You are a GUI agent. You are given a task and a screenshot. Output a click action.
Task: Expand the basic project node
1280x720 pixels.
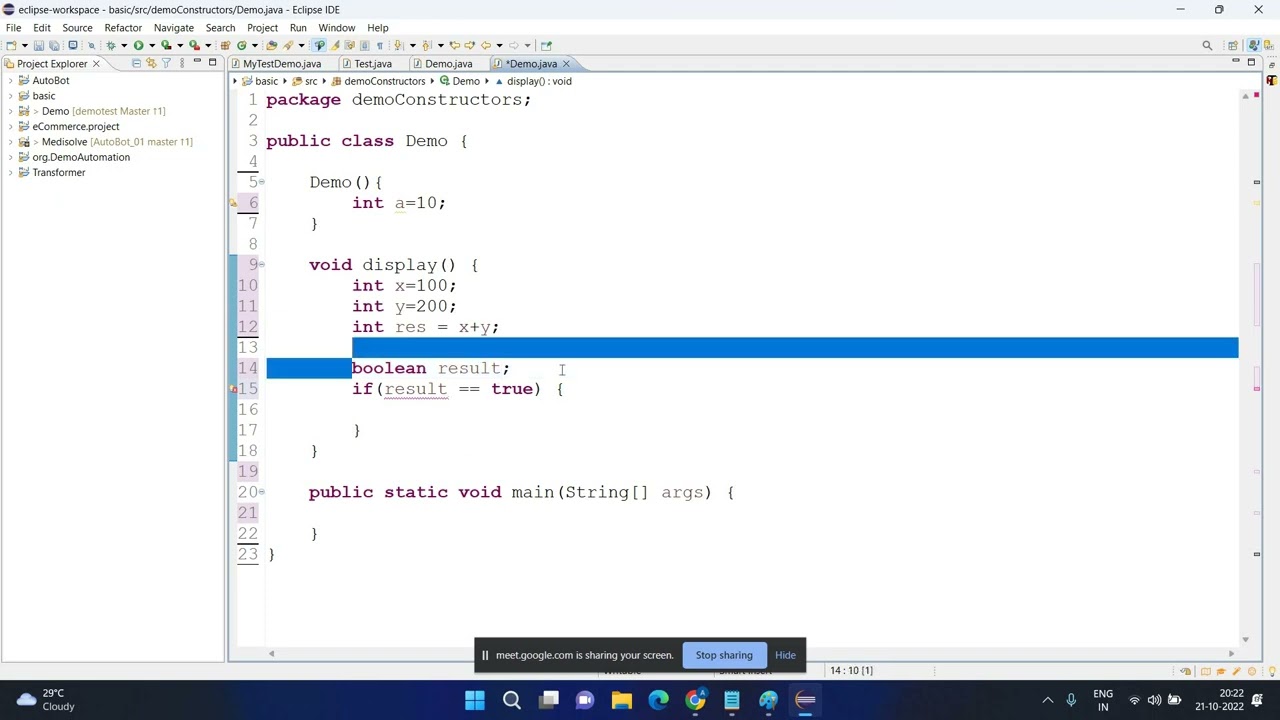[x=10, y=96]
